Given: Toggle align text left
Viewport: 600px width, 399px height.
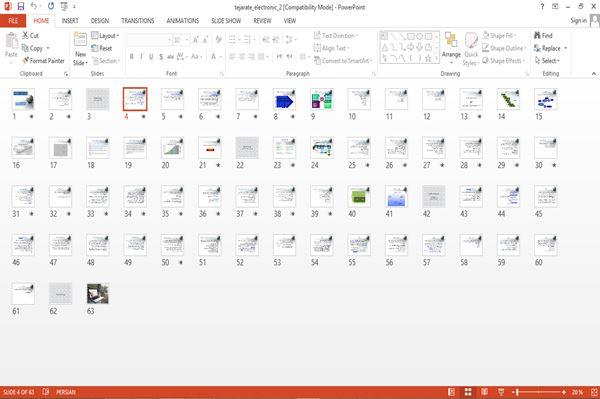Looking at the screenshot, I should (x=232, y=57).
